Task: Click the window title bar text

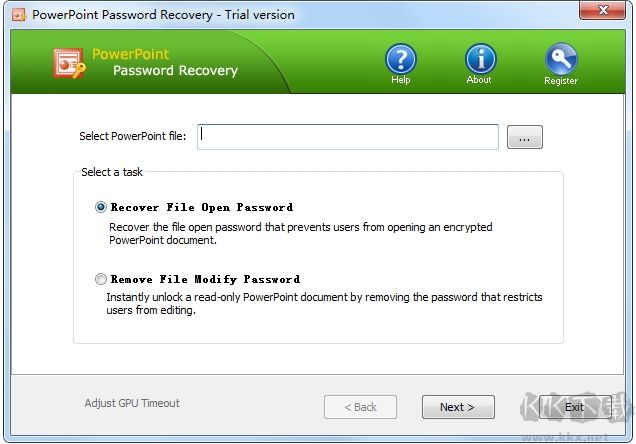Action: pos(164,15)
